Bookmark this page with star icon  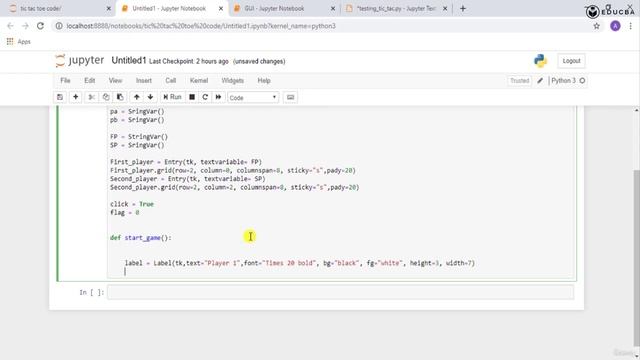click(x=596, y=26)
